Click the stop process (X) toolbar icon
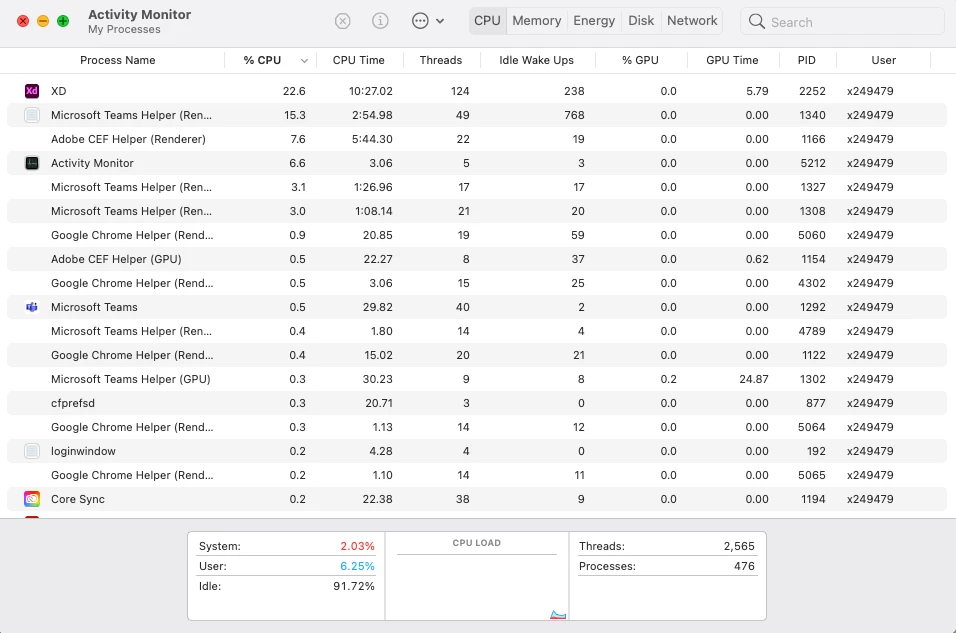956x633 pixels. [x=343, y=21]
